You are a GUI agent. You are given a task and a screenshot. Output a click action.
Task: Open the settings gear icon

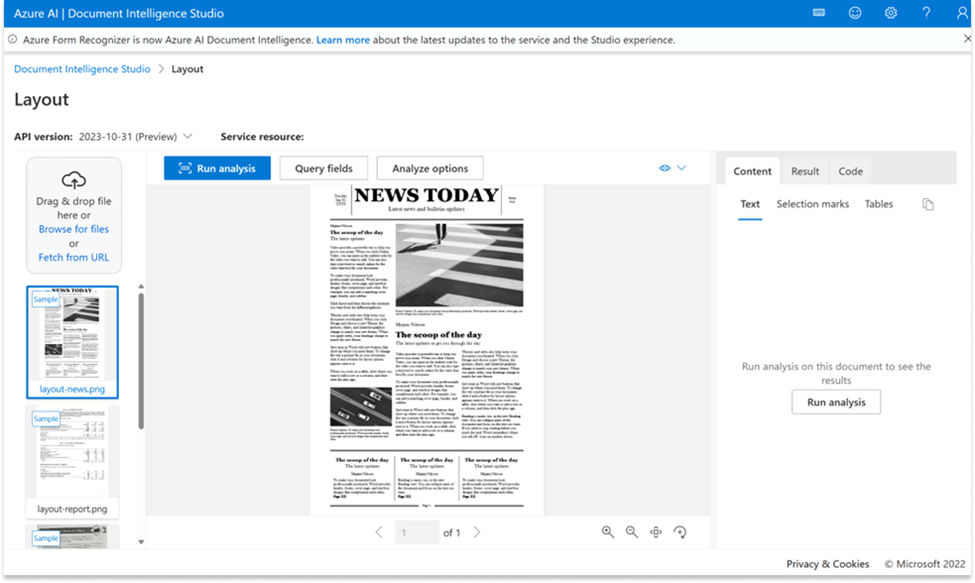[890, 13]
